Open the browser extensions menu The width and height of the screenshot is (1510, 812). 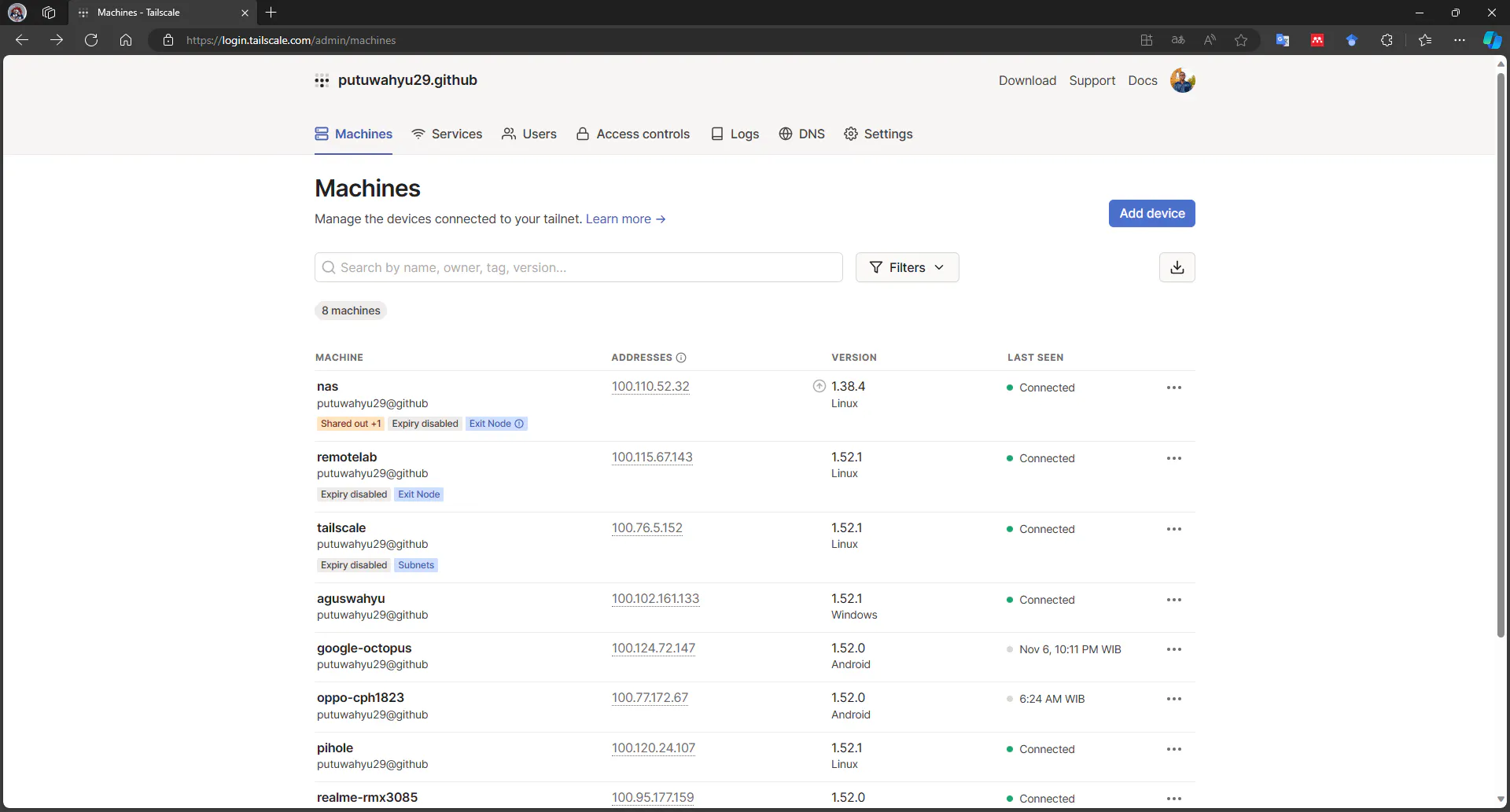click(x=1387, y=40)
